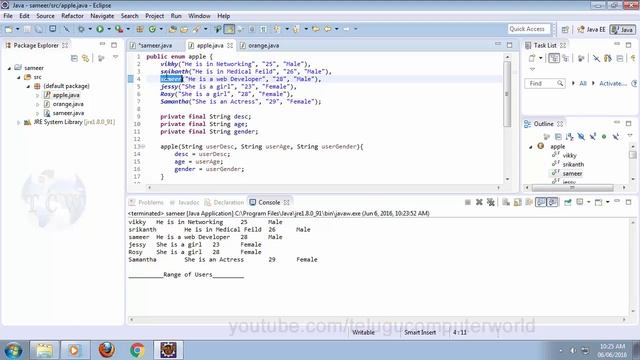Screen dimensions: 640x360
Task: Click the Open Perspective icon
Action: point(565,29)
